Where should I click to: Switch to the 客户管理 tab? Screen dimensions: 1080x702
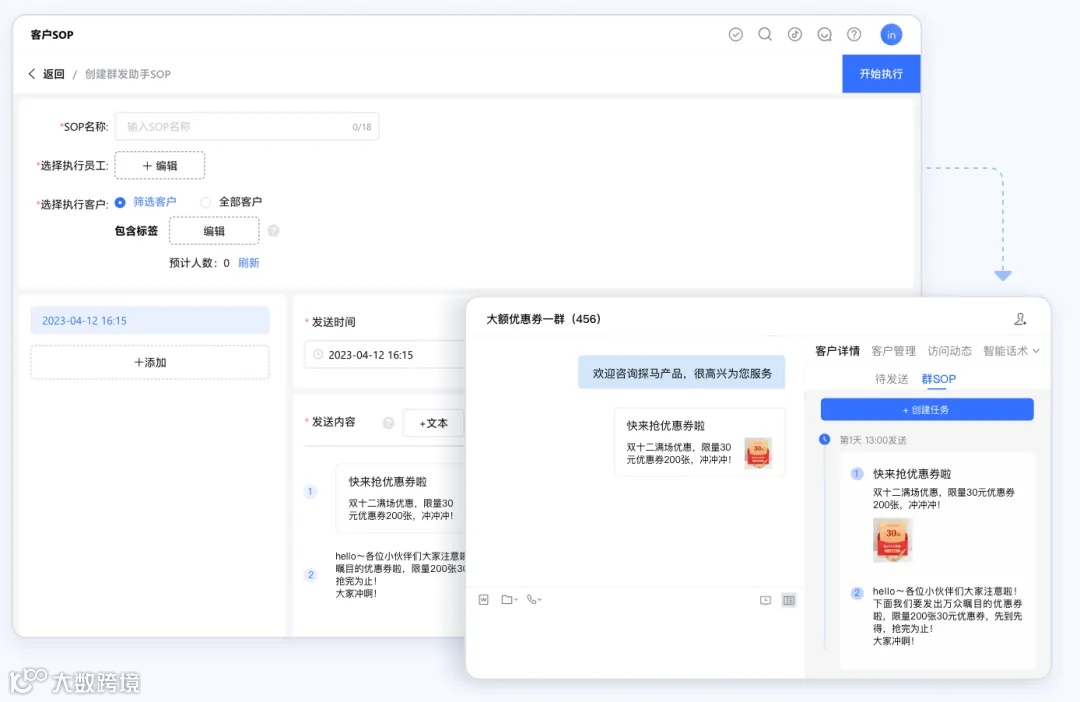coord(893,350)
